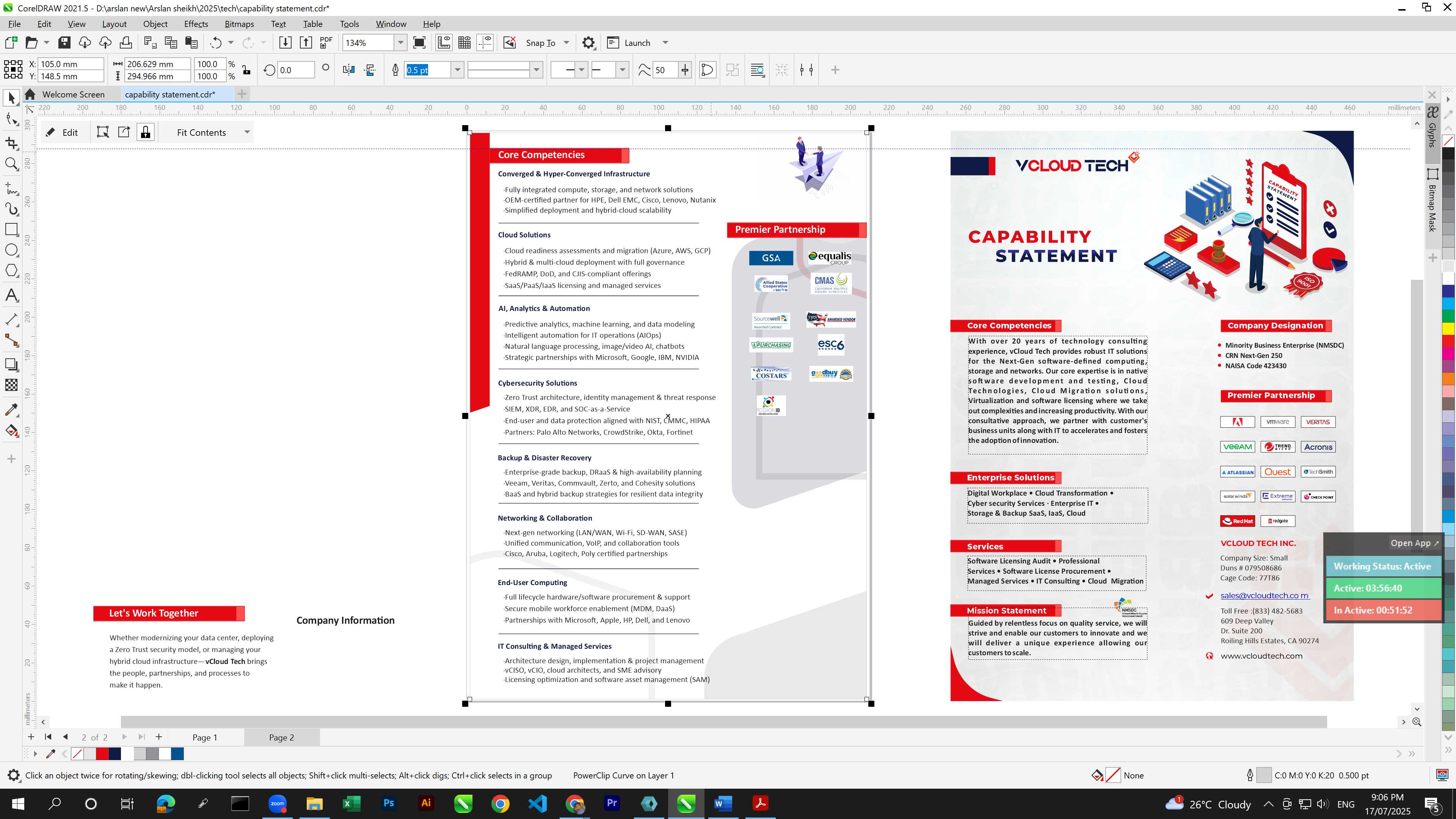The height and width of the screenshot is (819, 1456).
Task: Select the Zoom tool in toolbox
Action: (x=11, y=164)
